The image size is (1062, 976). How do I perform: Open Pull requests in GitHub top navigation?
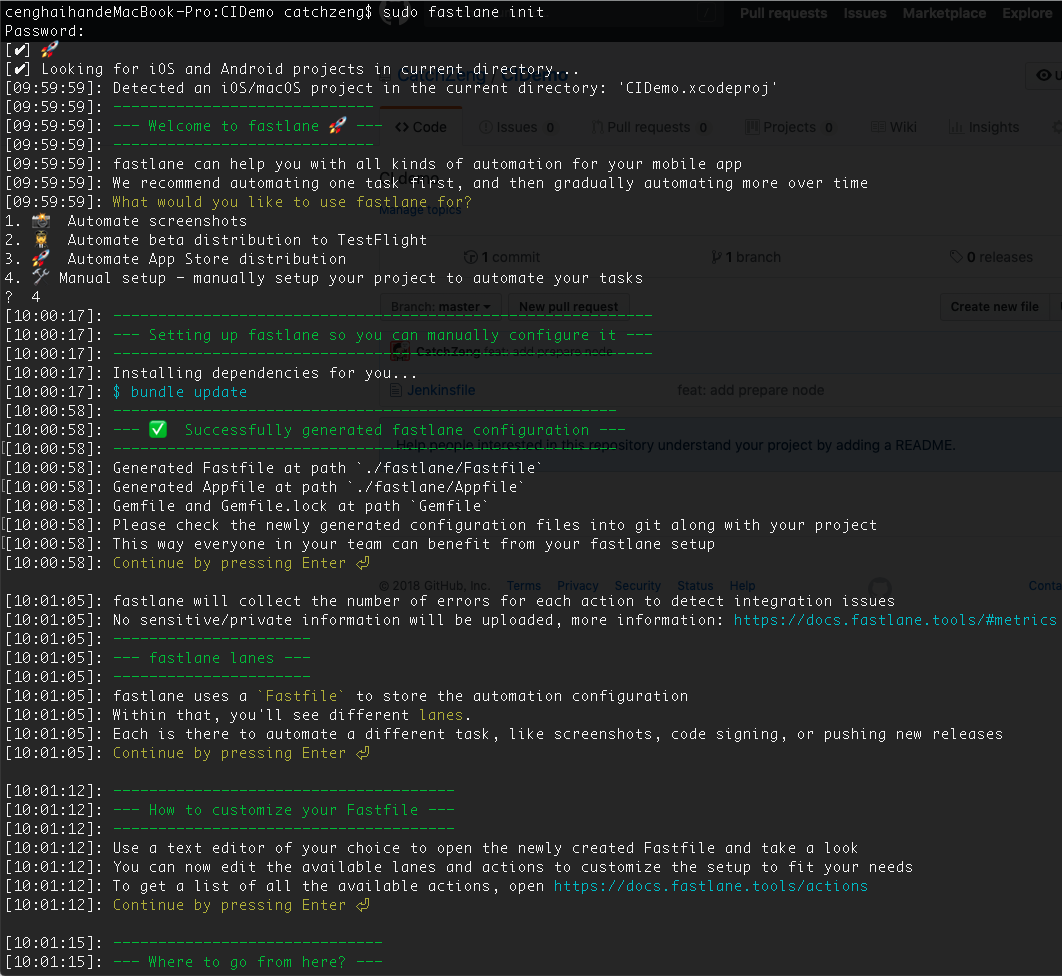coord(783,13)
